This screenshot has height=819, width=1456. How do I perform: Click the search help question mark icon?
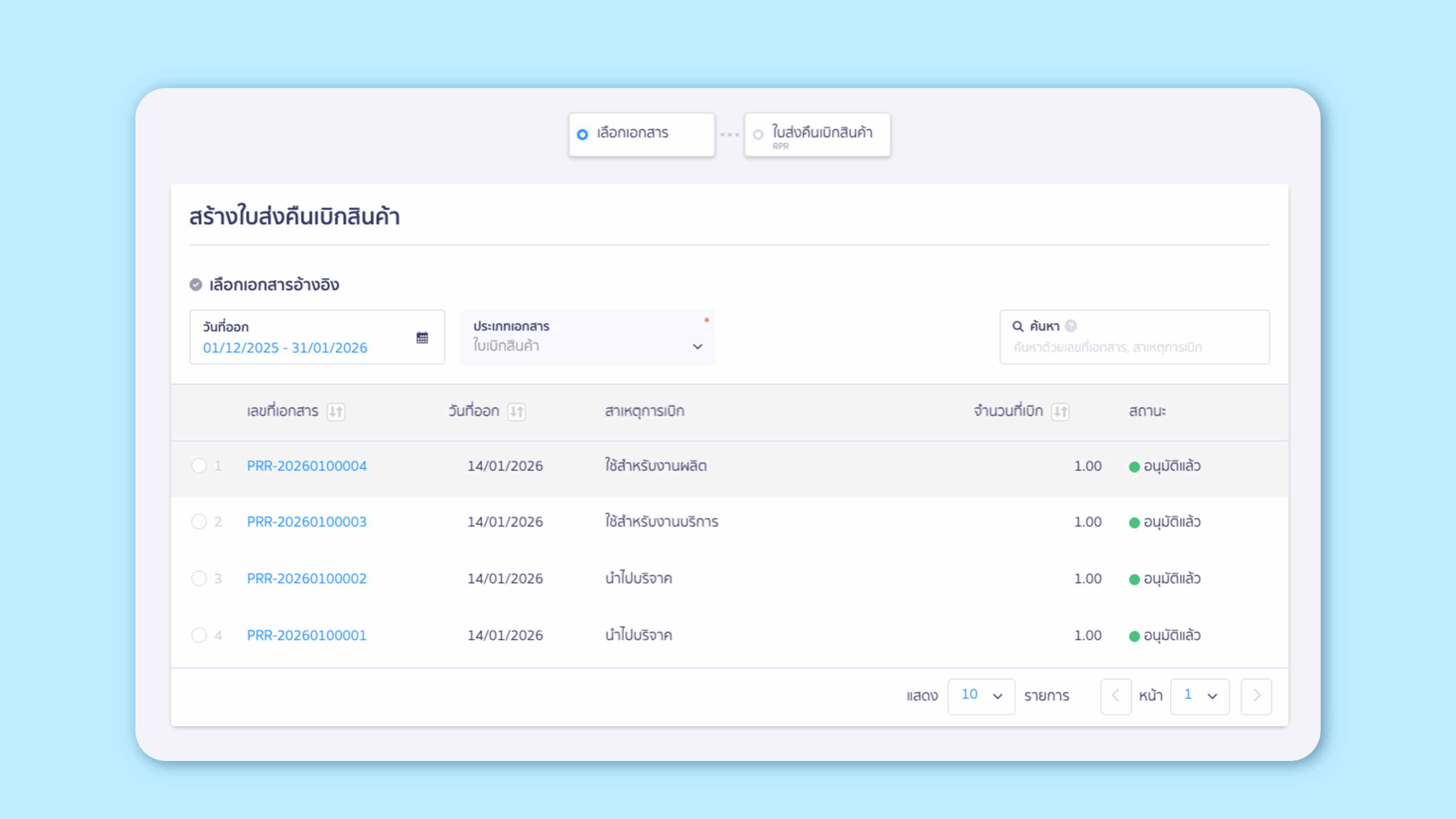1071,326
